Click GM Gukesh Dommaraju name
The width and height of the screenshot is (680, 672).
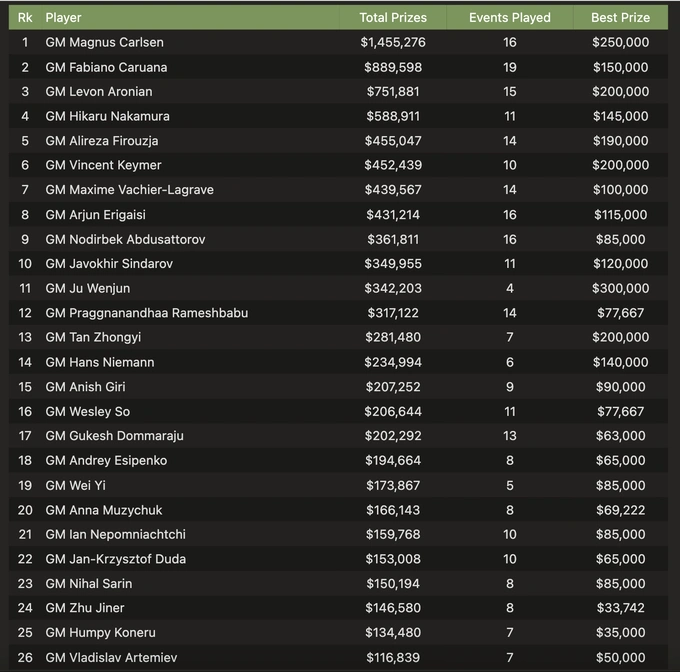115,436
